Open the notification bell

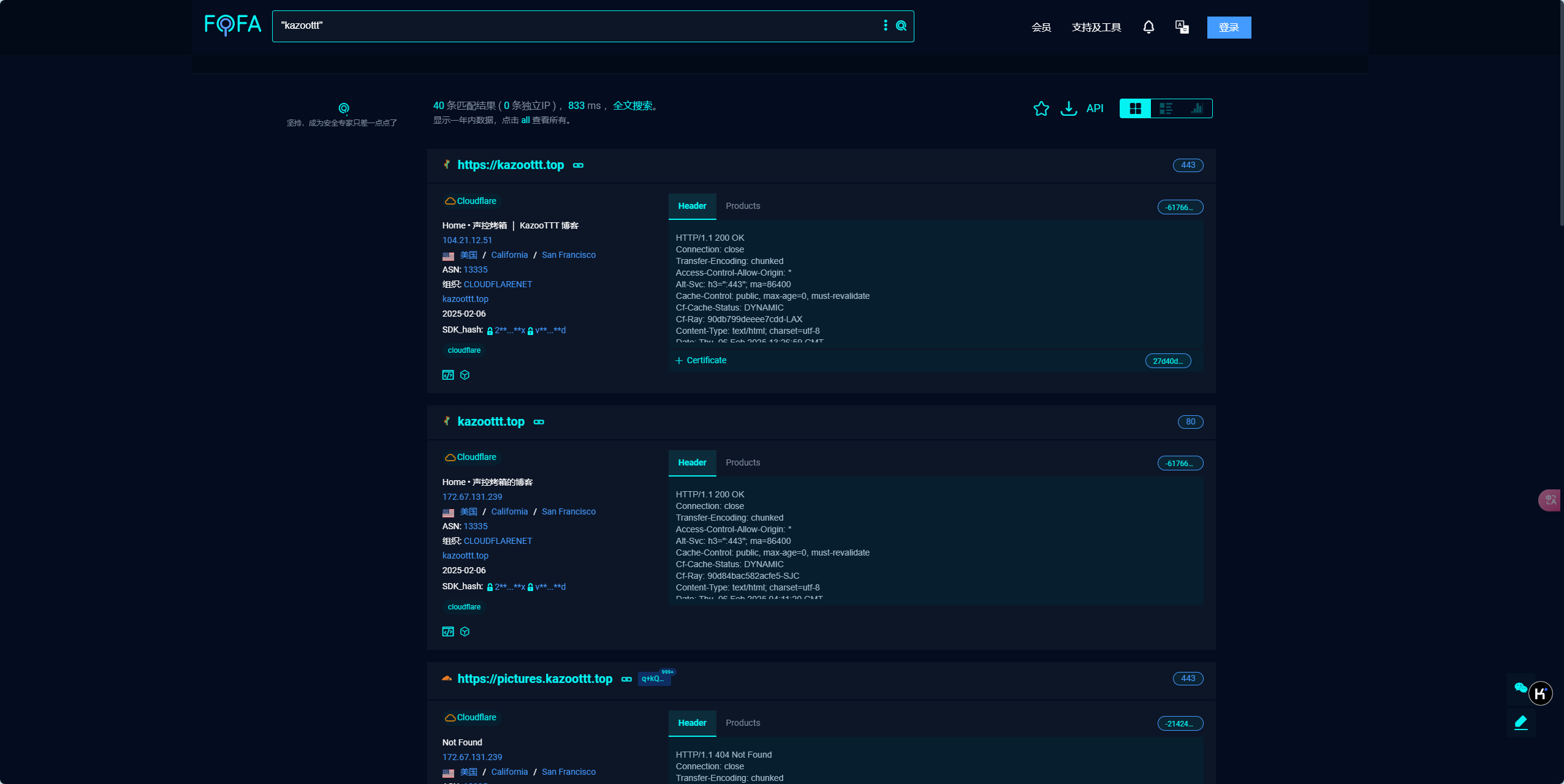click(x=1148, y=27)
